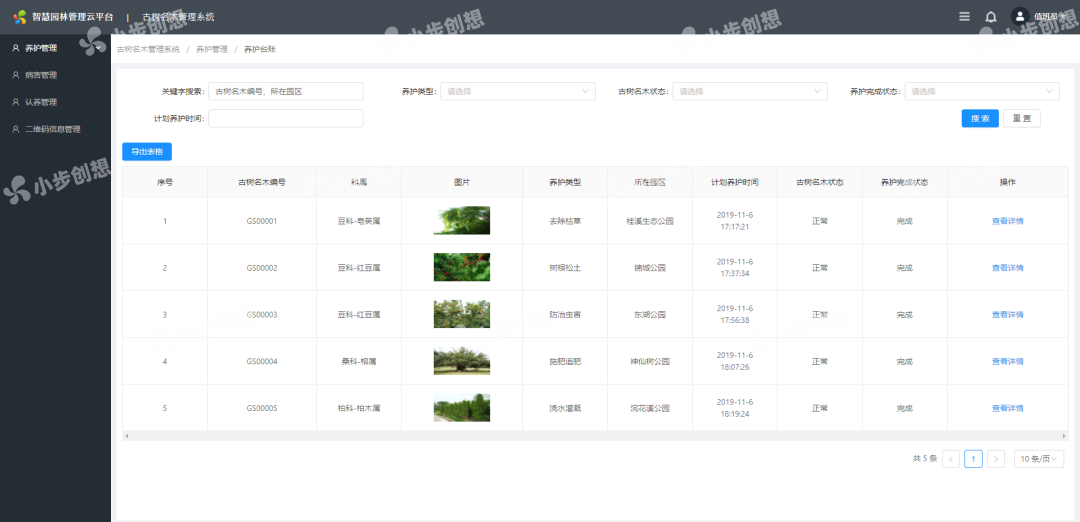
Task: Click the 桑科-榕属 cell
Action: pos(359,362)
